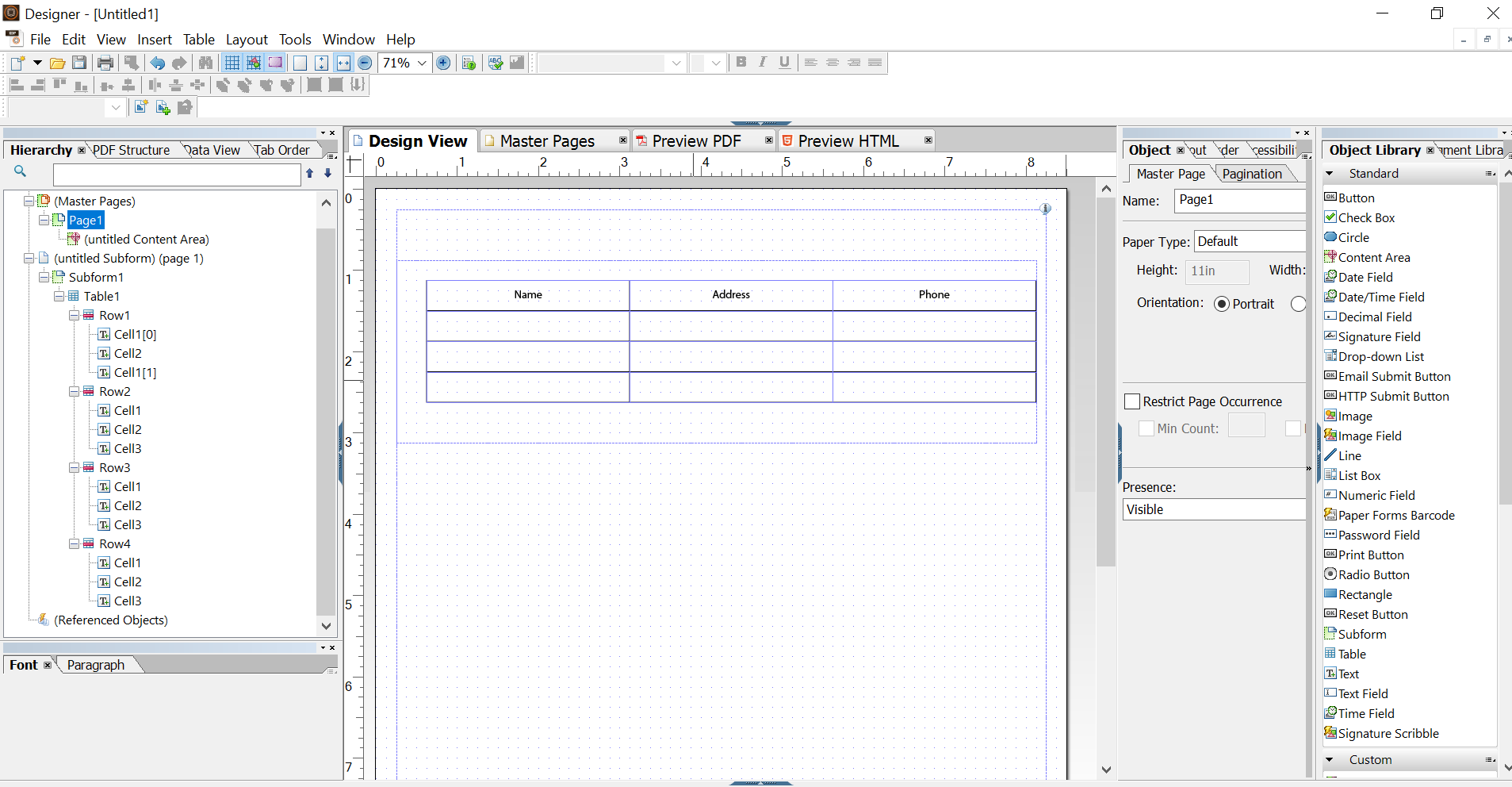1512x787 pixels.
Task: Undo the last action
Action: click(x=158, y=63)
